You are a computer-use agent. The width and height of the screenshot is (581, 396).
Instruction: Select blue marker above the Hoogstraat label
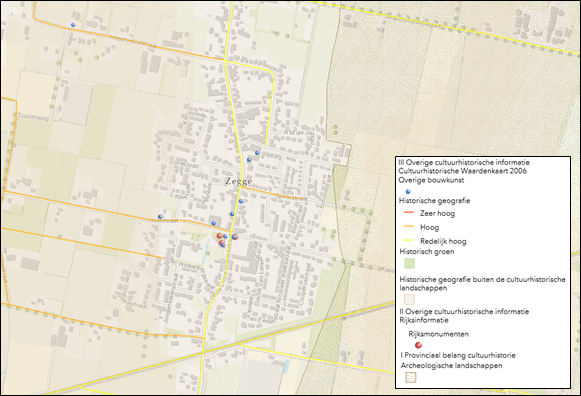click(x=160, y=216)
